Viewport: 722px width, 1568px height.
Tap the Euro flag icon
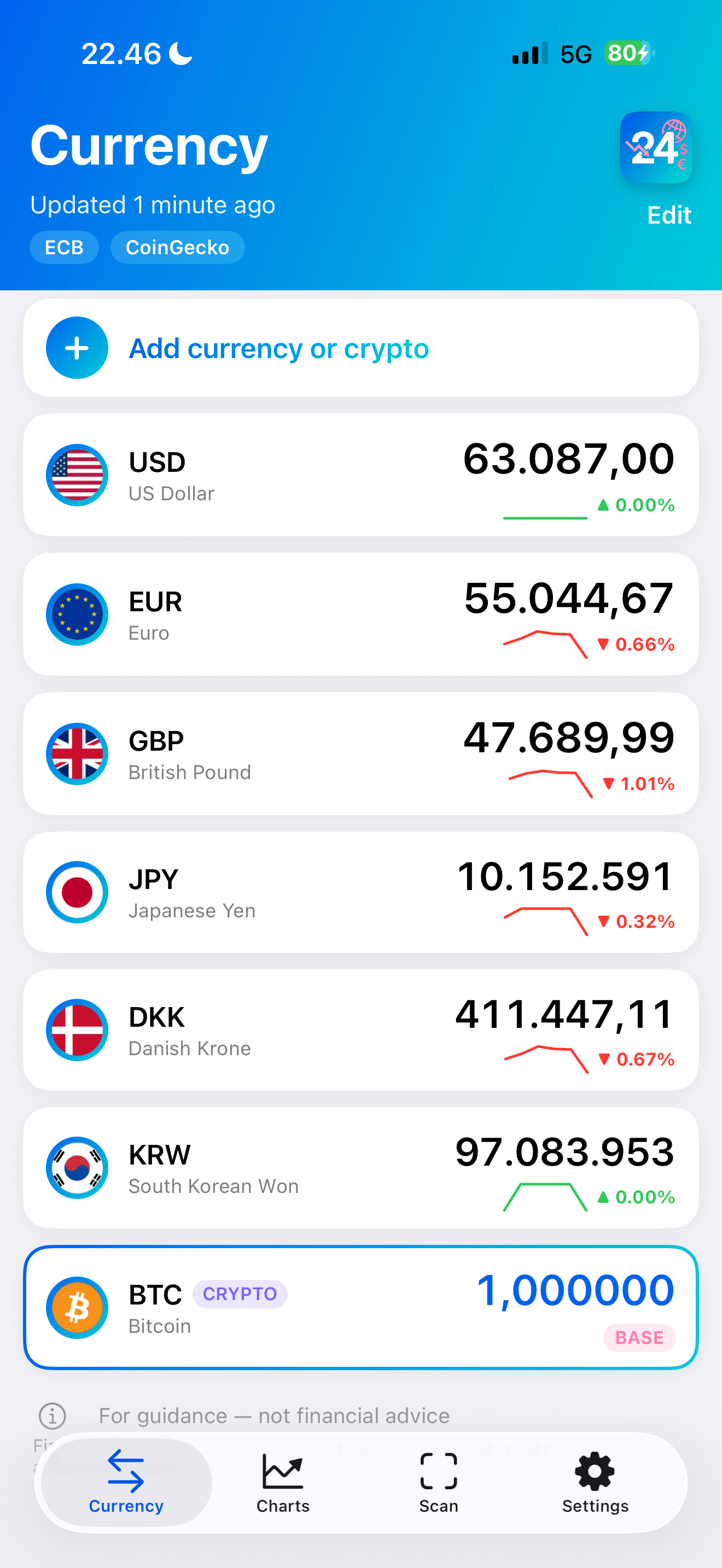pyautogui.click(x=77, y=614)
